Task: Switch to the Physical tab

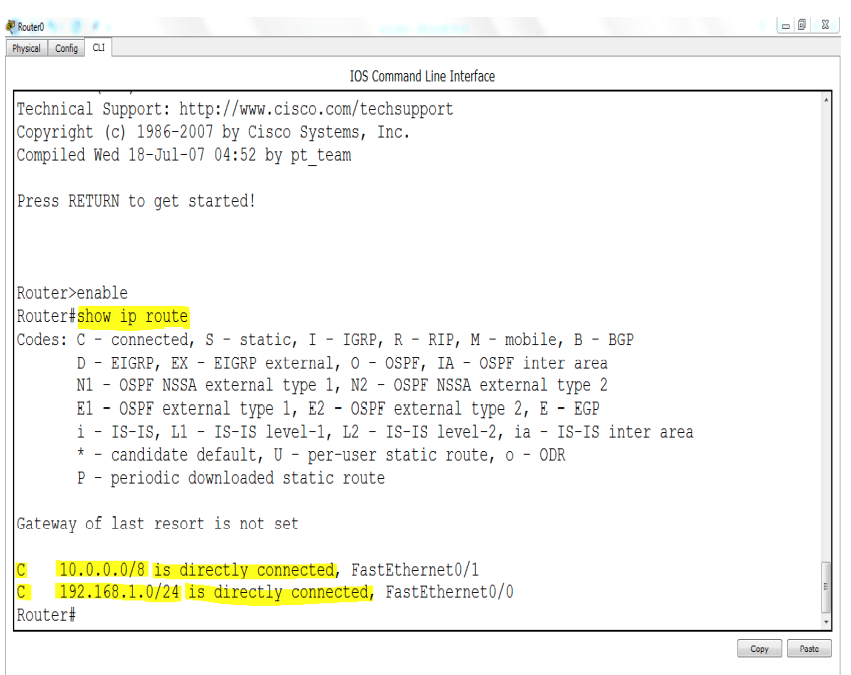Action: click(x=26, y=48)
